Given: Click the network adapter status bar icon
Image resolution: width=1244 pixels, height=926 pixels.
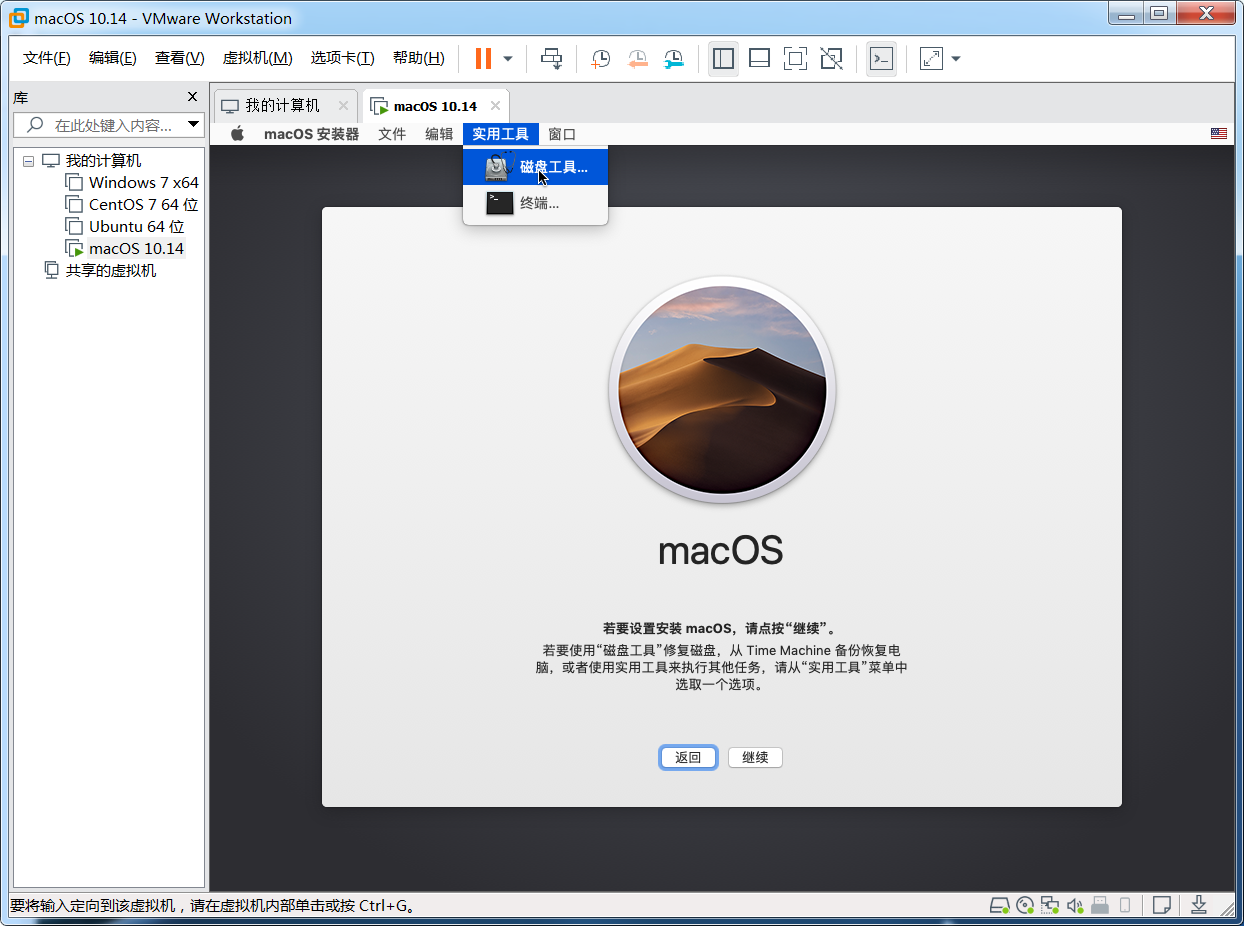Looking at the screenshot, I should pyautogui.click(x=1050, y=905).
